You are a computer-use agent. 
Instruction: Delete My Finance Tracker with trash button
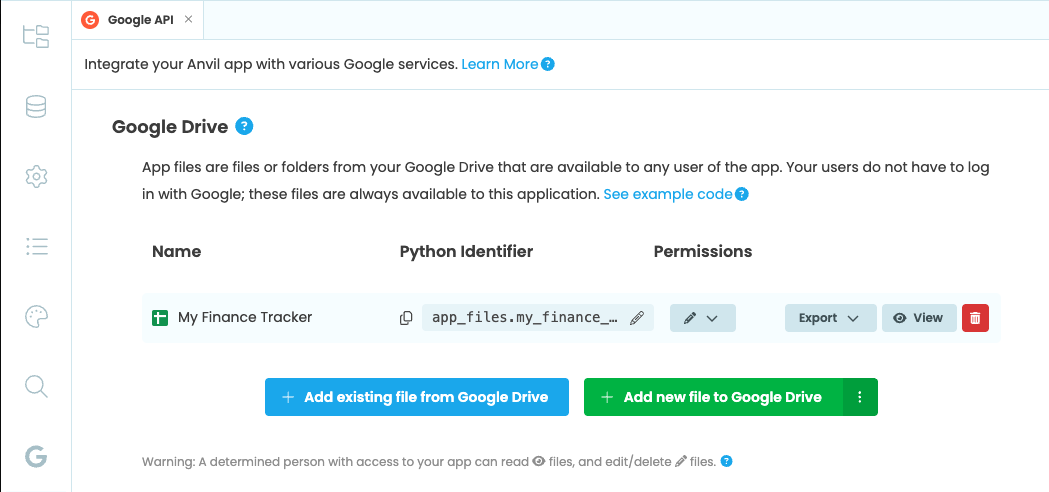tap(975, 318)
